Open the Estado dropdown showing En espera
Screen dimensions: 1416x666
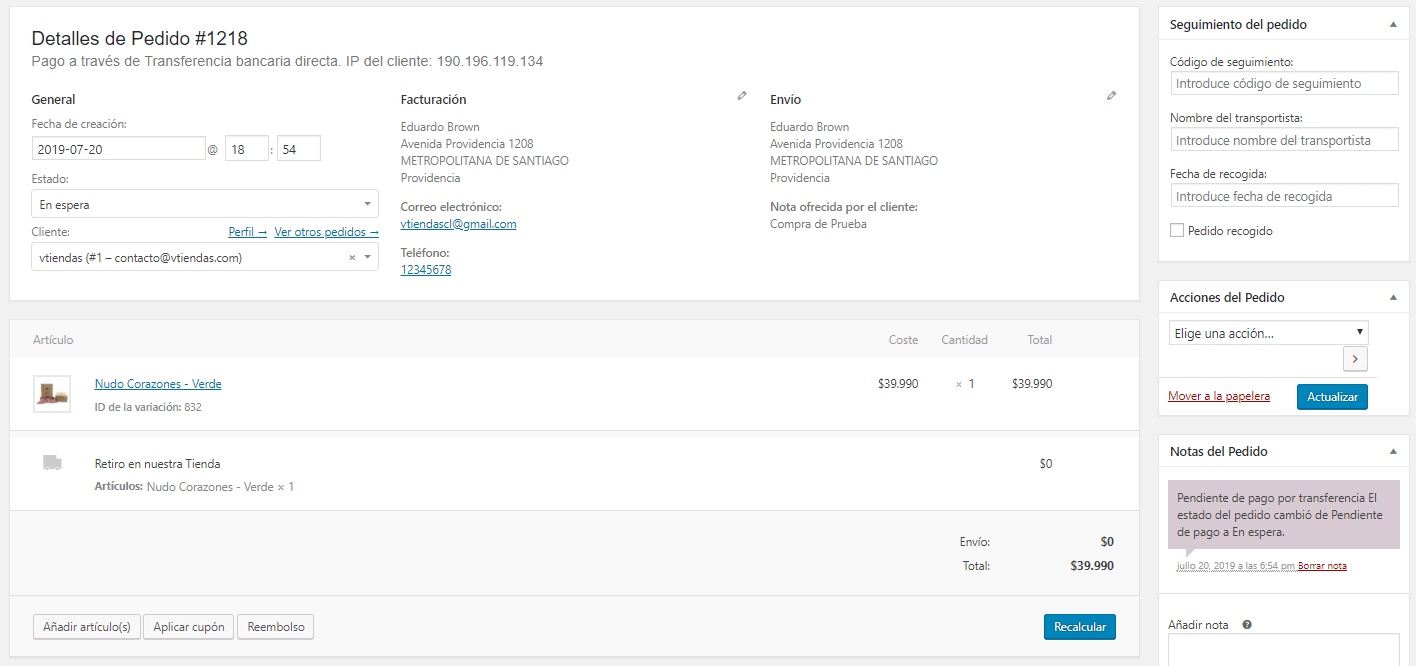[204, 205]
